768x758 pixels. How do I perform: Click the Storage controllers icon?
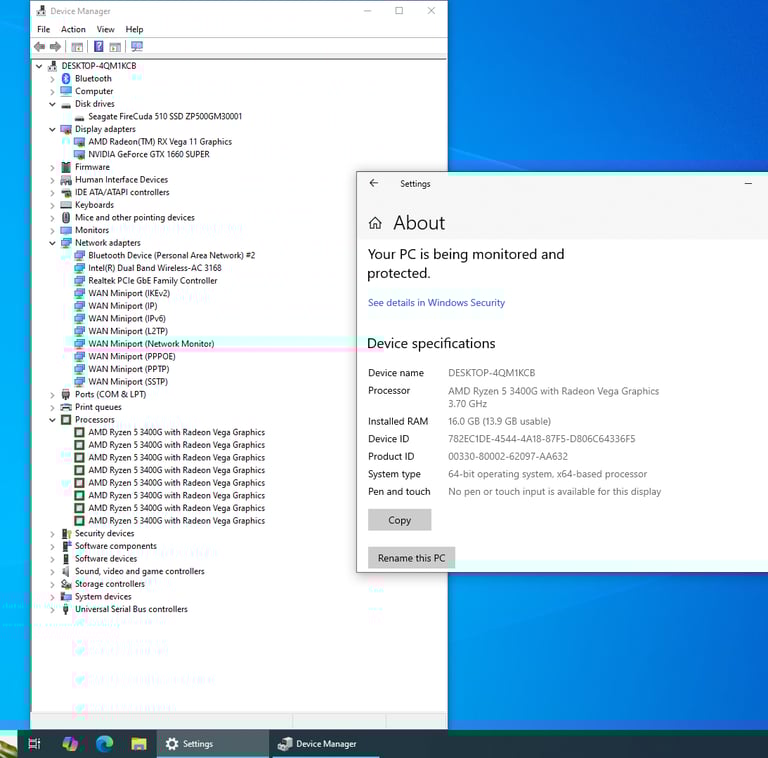coord(66,584)
